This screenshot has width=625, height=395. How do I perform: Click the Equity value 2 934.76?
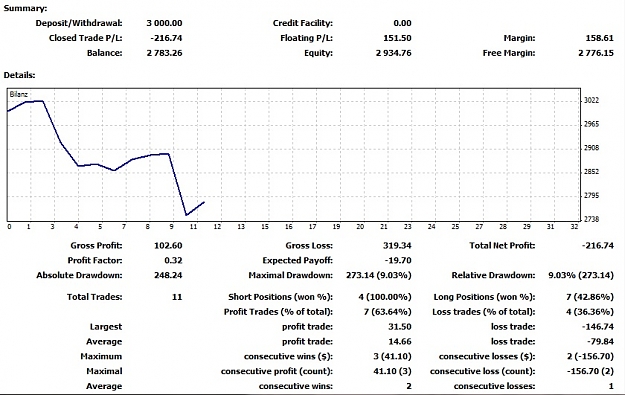coord(393,53)
